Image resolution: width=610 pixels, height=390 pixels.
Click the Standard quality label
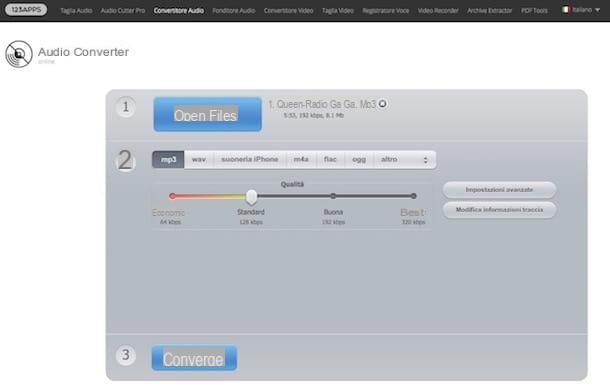251,212
